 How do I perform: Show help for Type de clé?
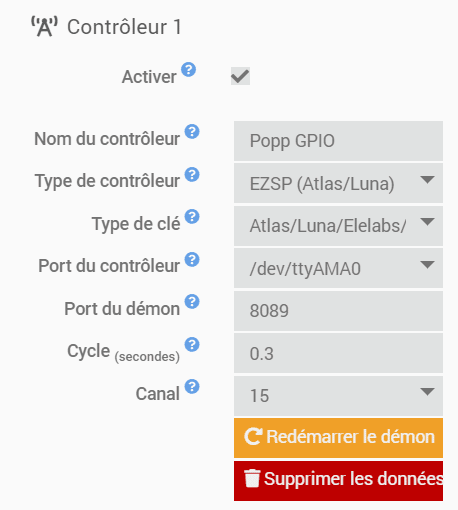pyautogui.click(x=192, y=217)
